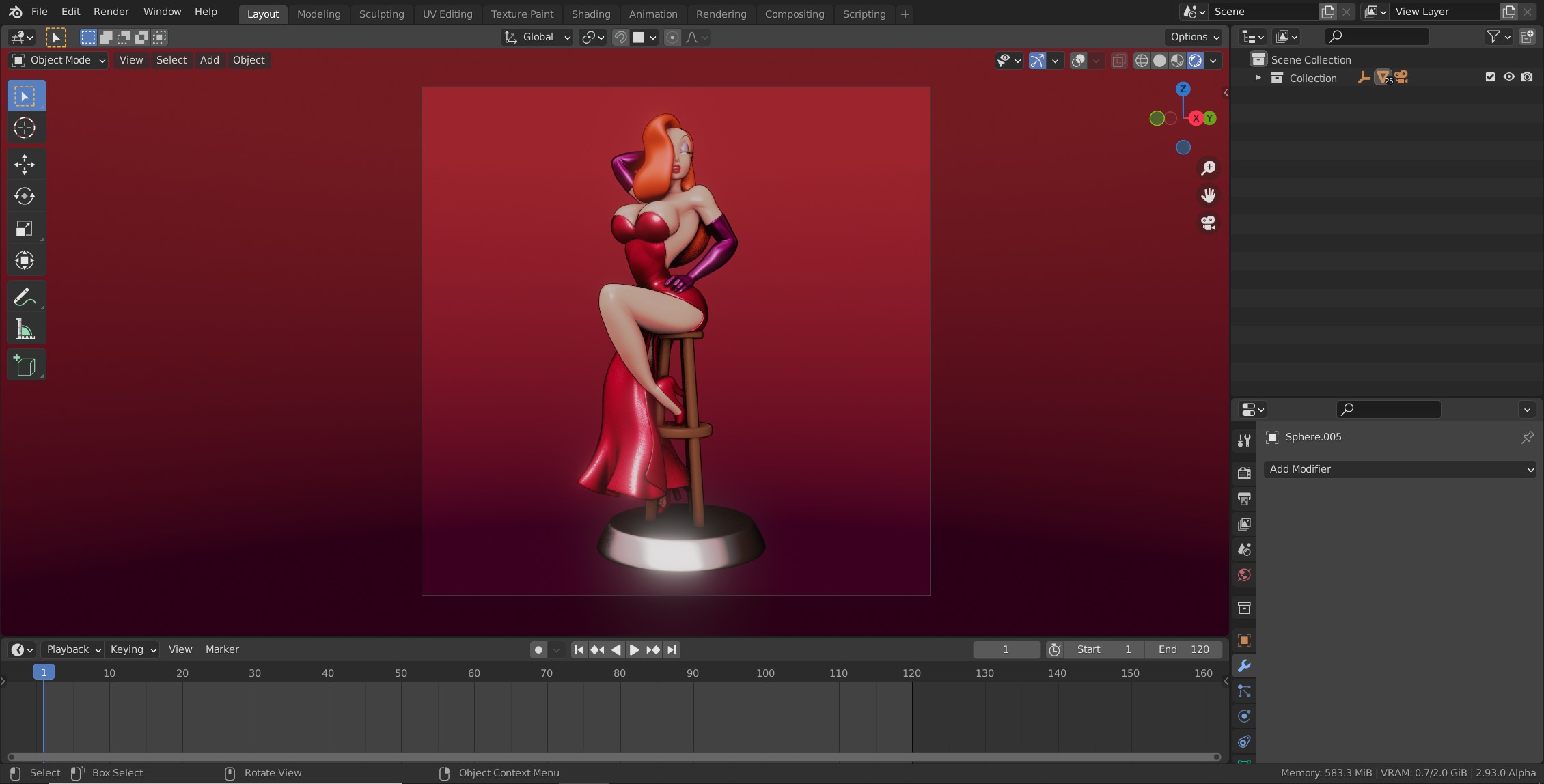Select the Select Box tool
Screen dimensions: 1544x784
pos(26,96)
